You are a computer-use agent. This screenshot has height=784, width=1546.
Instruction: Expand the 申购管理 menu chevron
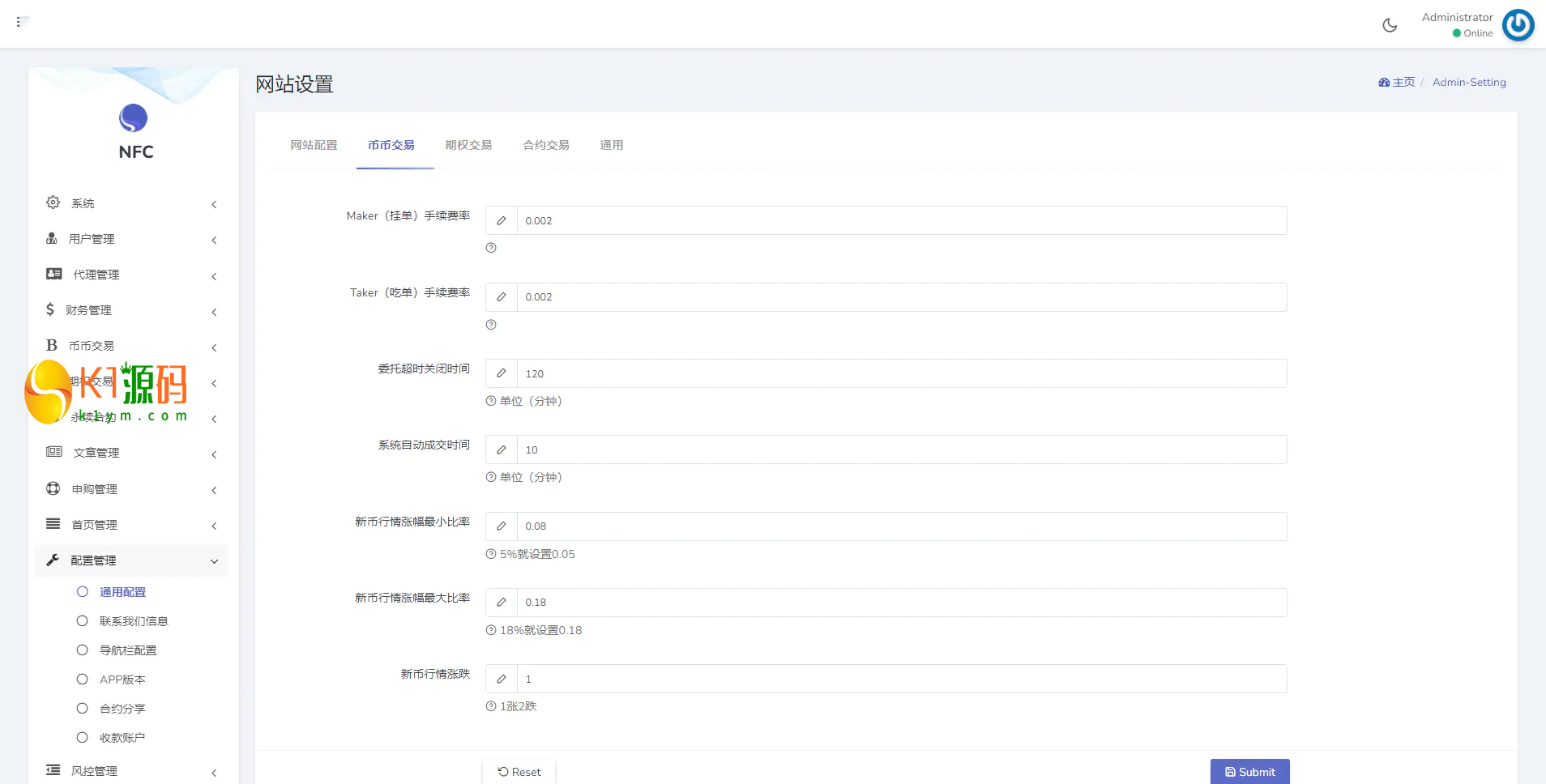click(x=214, y=491)
